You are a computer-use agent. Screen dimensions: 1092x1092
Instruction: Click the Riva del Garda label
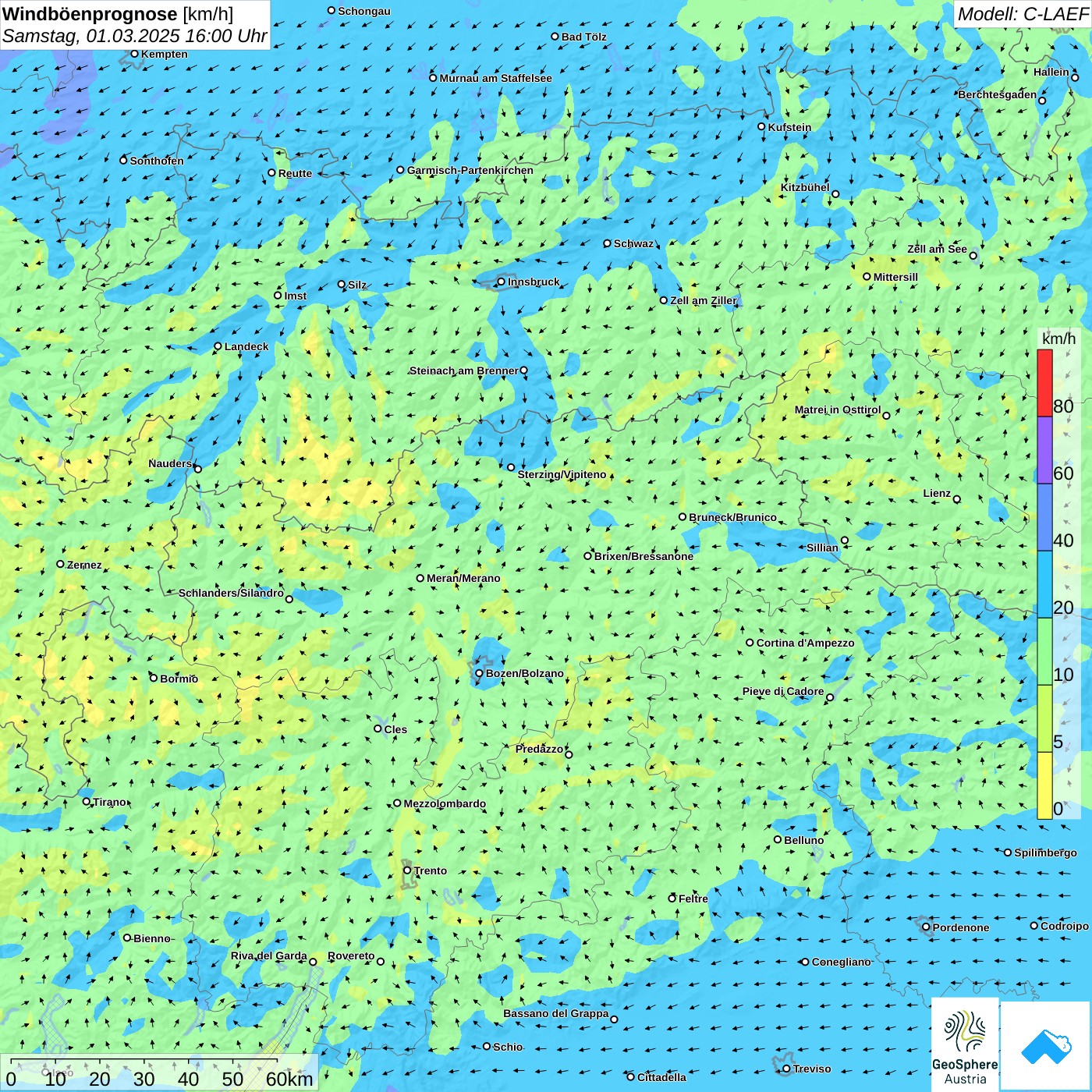pos(269,955)
